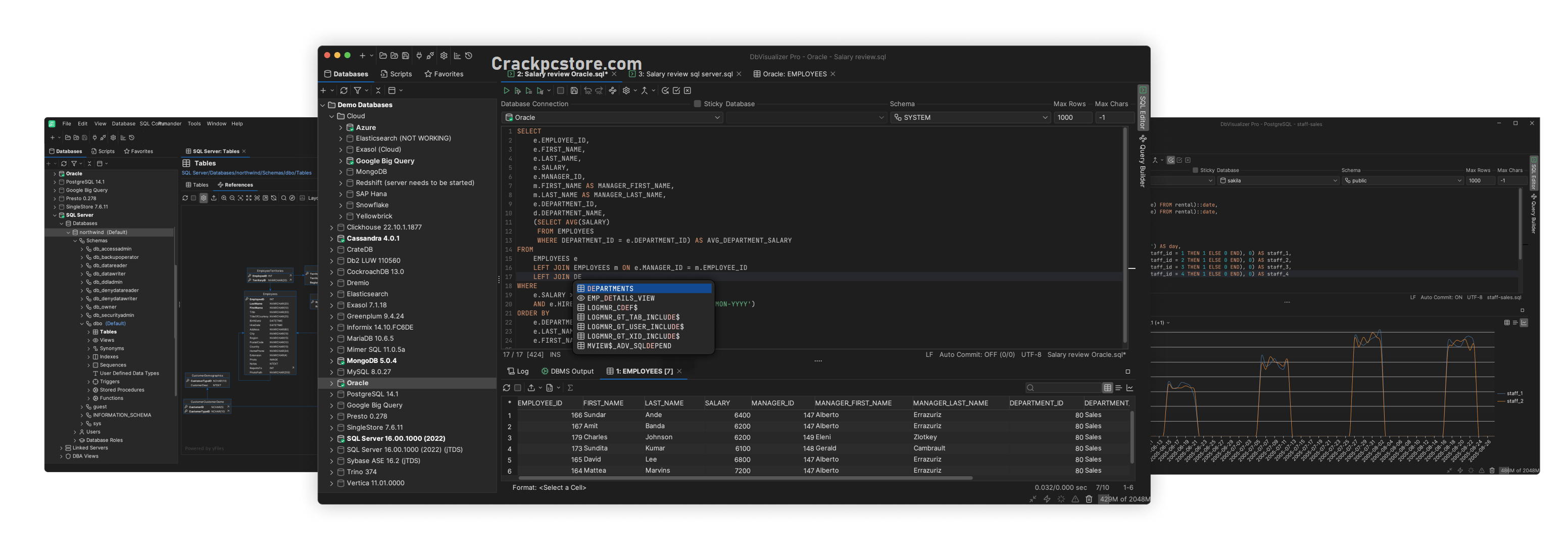Image resolution: width=1568 pixels, height=550 pixels.
Task: Click the lightning bolt icon in the status bar
Action: (1047, 499)
